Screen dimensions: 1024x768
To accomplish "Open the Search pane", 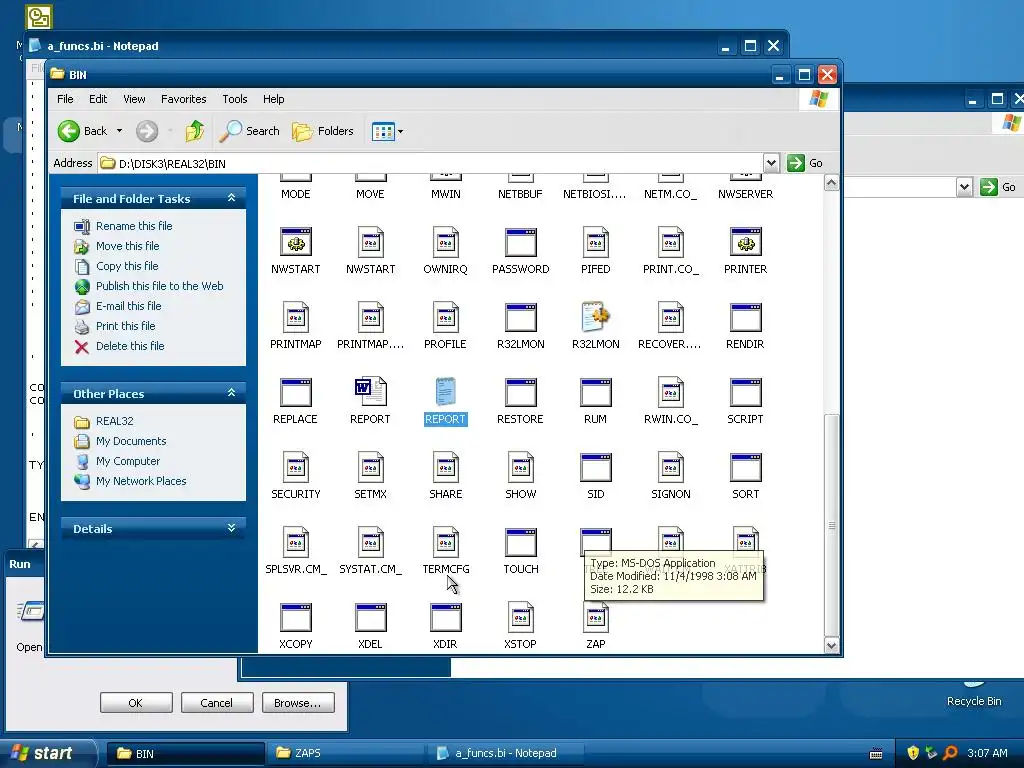I will pyautogui.click(x=249, y=131).
